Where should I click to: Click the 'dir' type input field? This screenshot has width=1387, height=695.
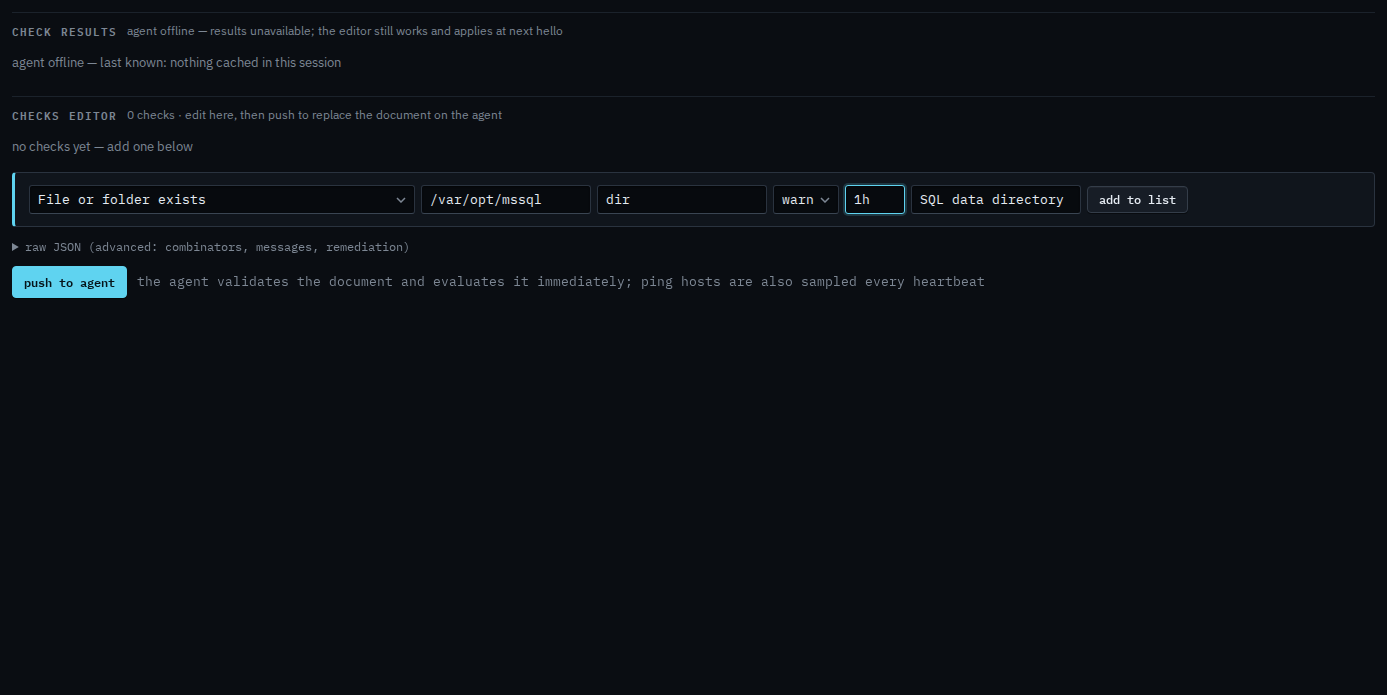(x=682, y=199)
